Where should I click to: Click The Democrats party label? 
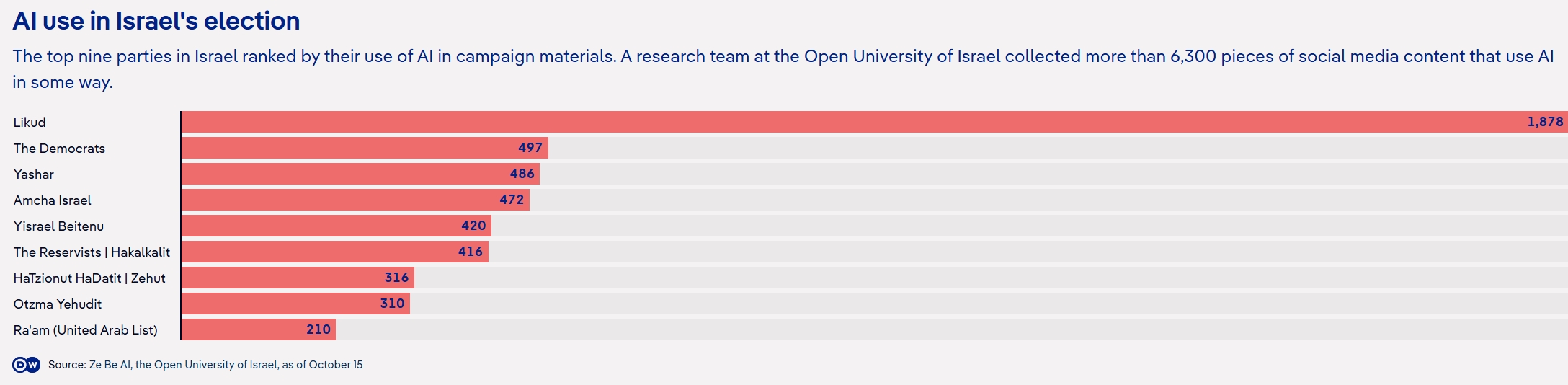(59, 149)
